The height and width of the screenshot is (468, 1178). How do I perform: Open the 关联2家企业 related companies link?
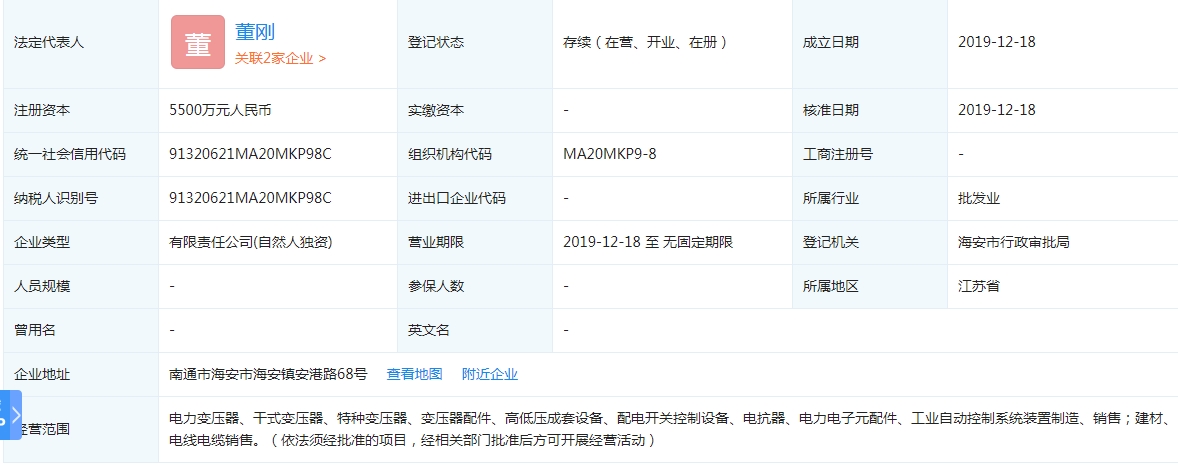[x=280, y=58]
